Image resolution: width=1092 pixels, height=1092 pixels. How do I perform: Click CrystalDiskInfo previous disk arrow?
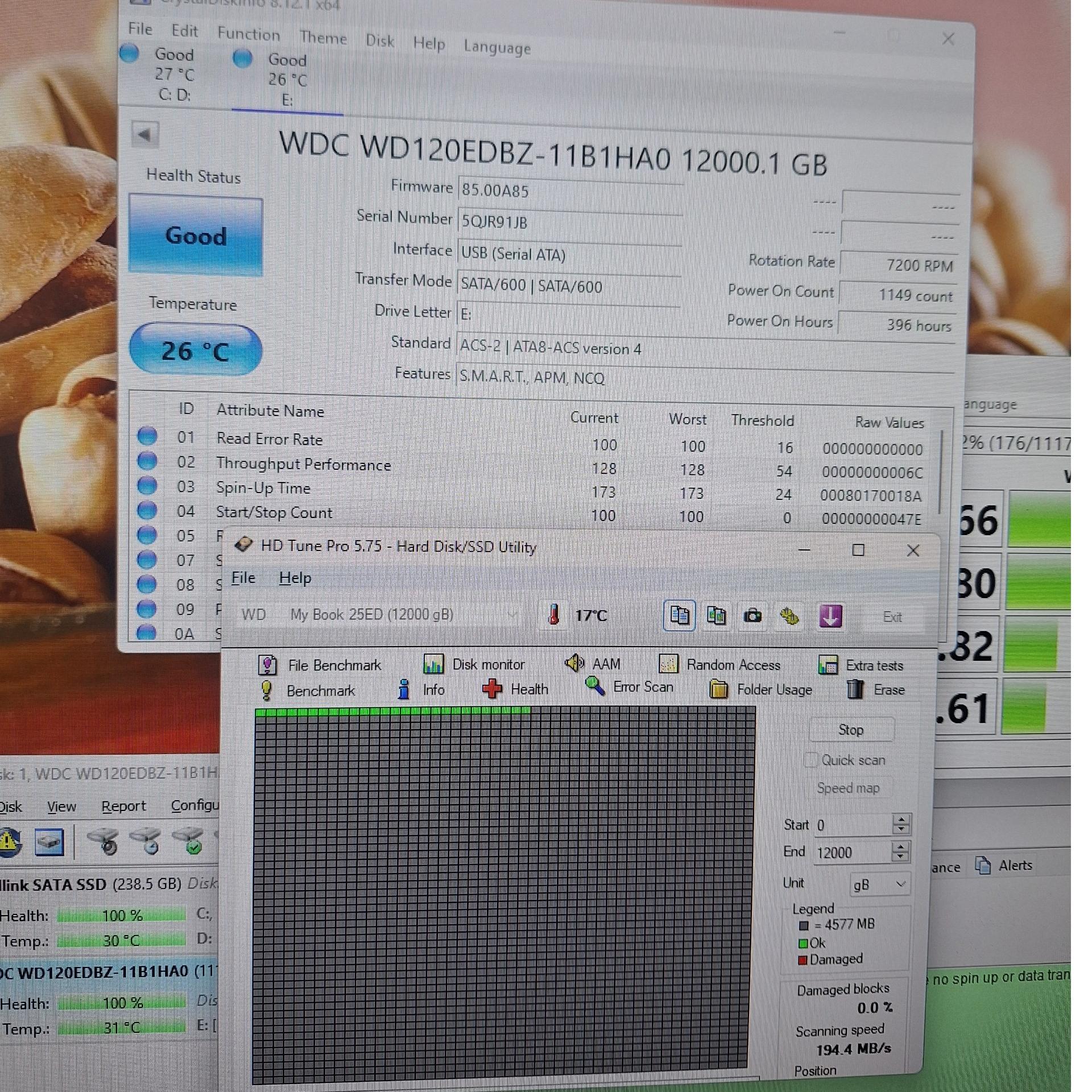[x=144, y=135]
